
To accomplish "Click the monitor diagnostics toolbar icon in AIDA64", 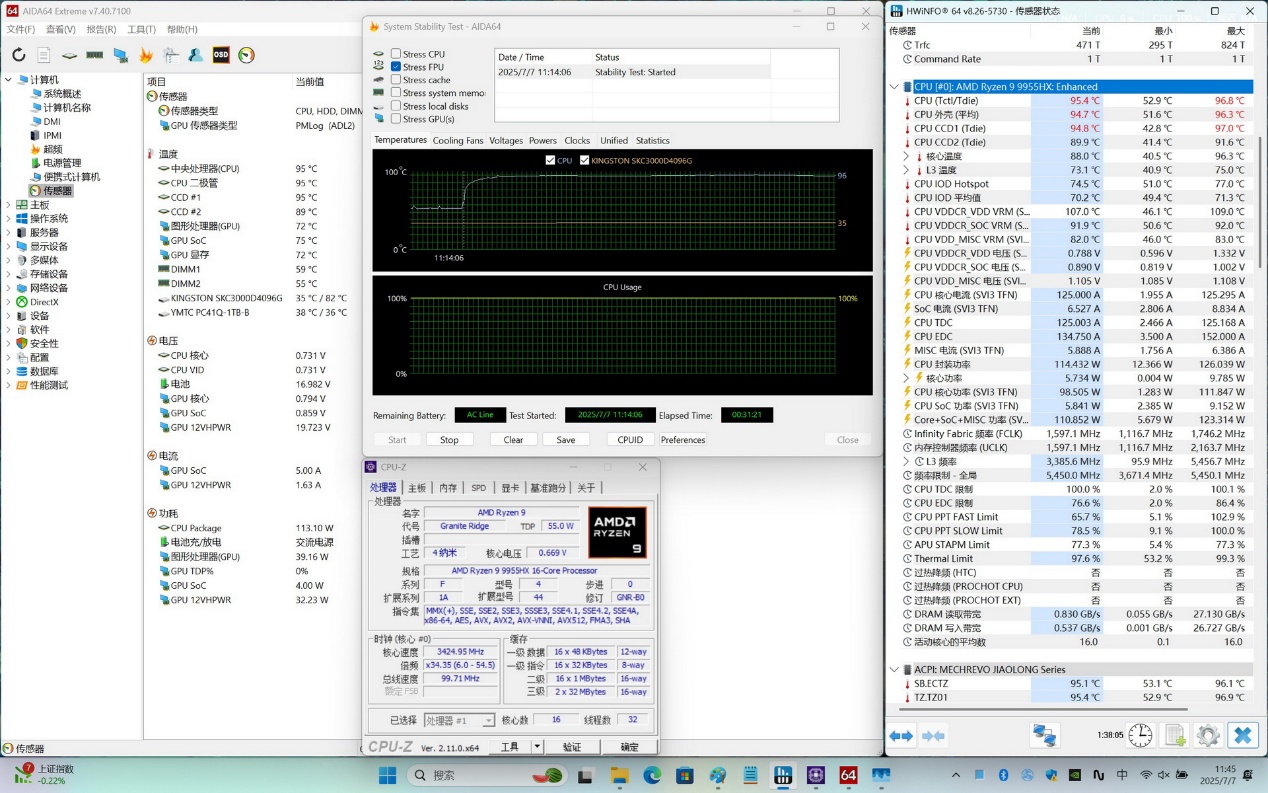I will pyautogui.click(x=121, y=55).
